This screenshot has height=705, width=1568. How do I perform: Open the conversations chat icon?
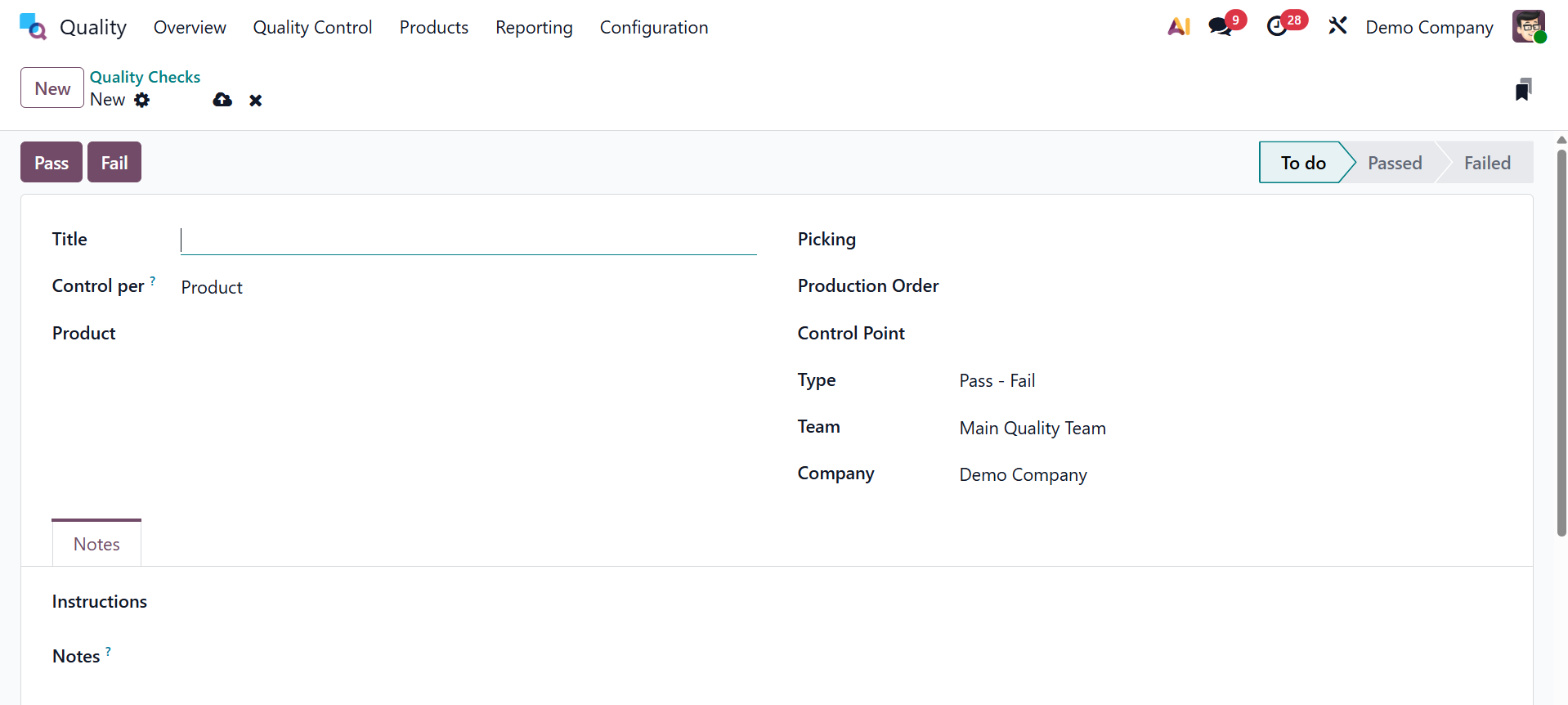pos(1221,27)
